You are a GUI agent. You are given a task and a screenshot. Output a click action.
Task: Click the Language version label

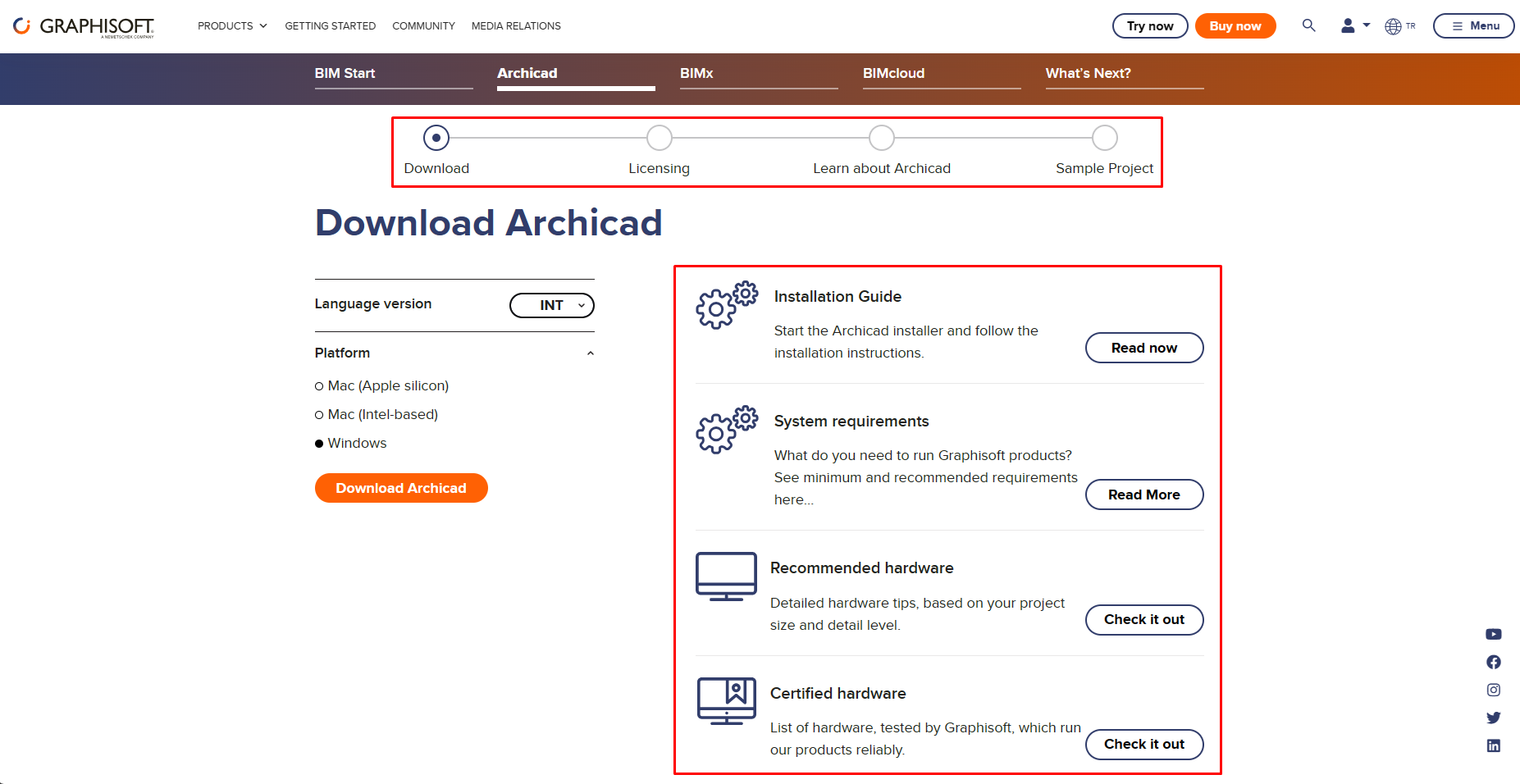[373, 303]
